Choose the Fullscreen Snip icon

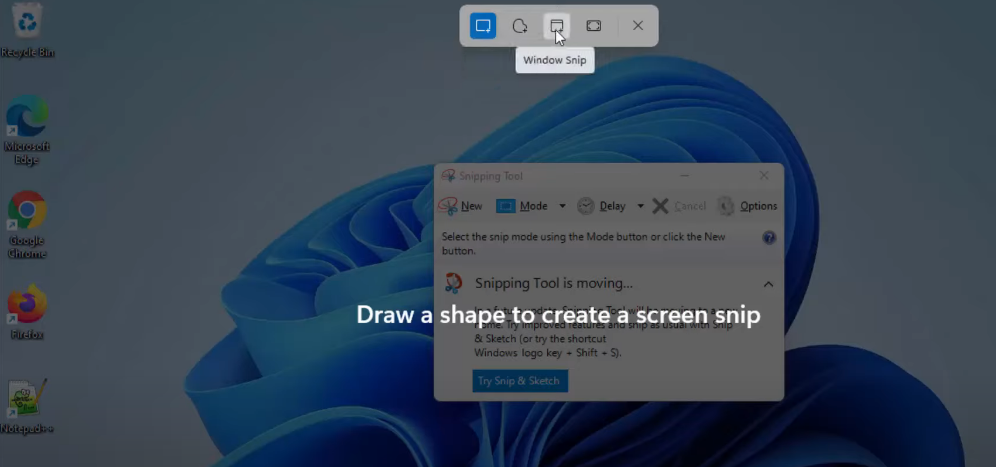click(594, 26)
